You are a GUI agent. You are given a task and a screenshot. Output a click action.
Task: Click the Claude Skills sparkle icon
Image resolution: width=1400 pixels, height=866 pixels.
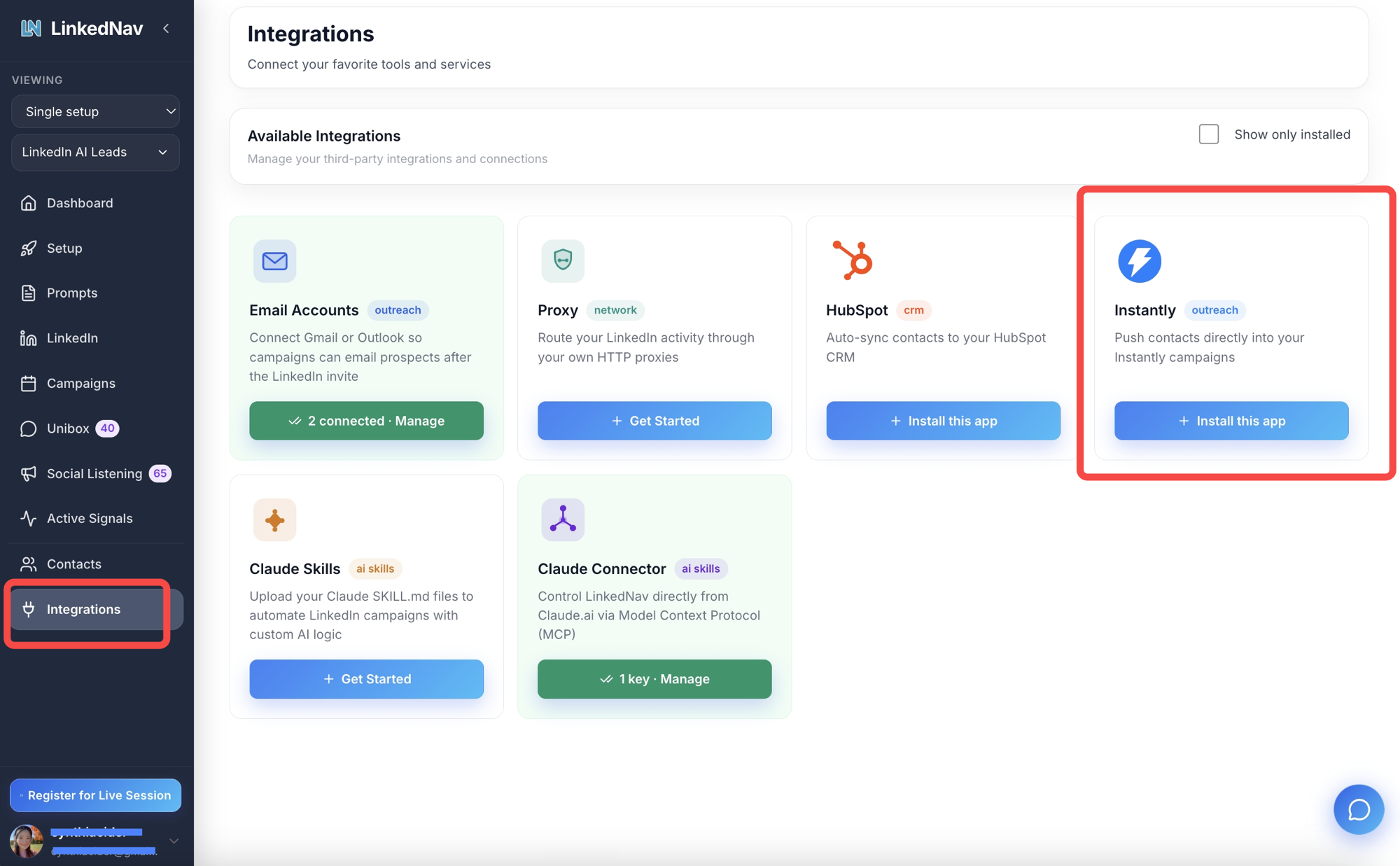pyautogui.click(x=274, y=519)
